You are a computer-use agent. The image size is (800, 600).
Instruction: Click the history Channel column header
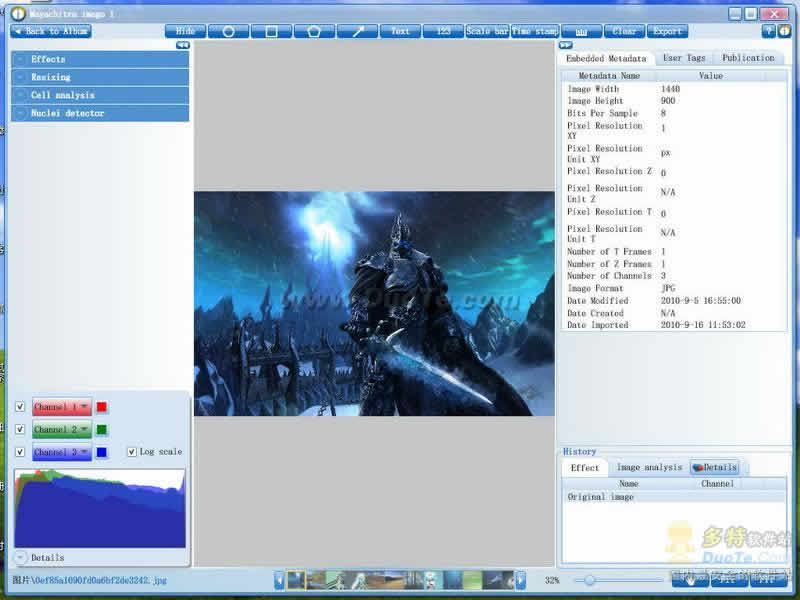717,483
